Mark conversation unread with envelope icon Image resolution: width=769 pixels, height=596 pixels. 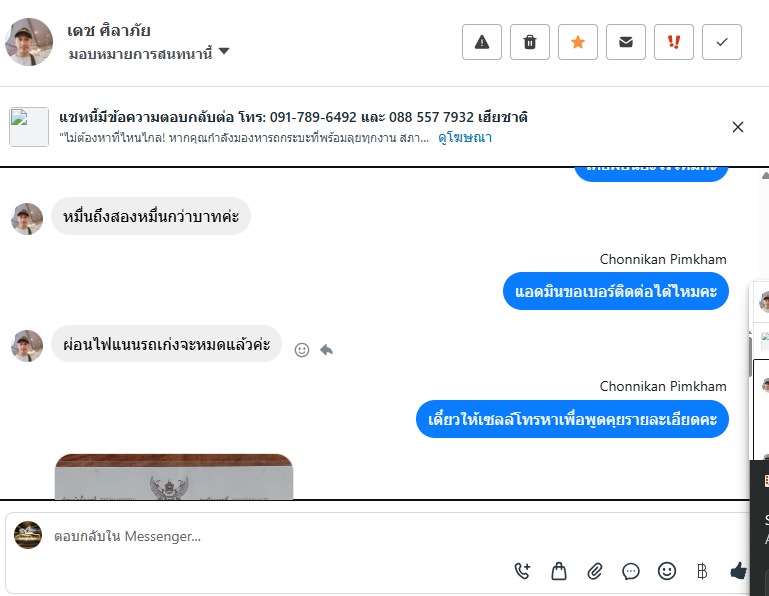tap(626, 42)
